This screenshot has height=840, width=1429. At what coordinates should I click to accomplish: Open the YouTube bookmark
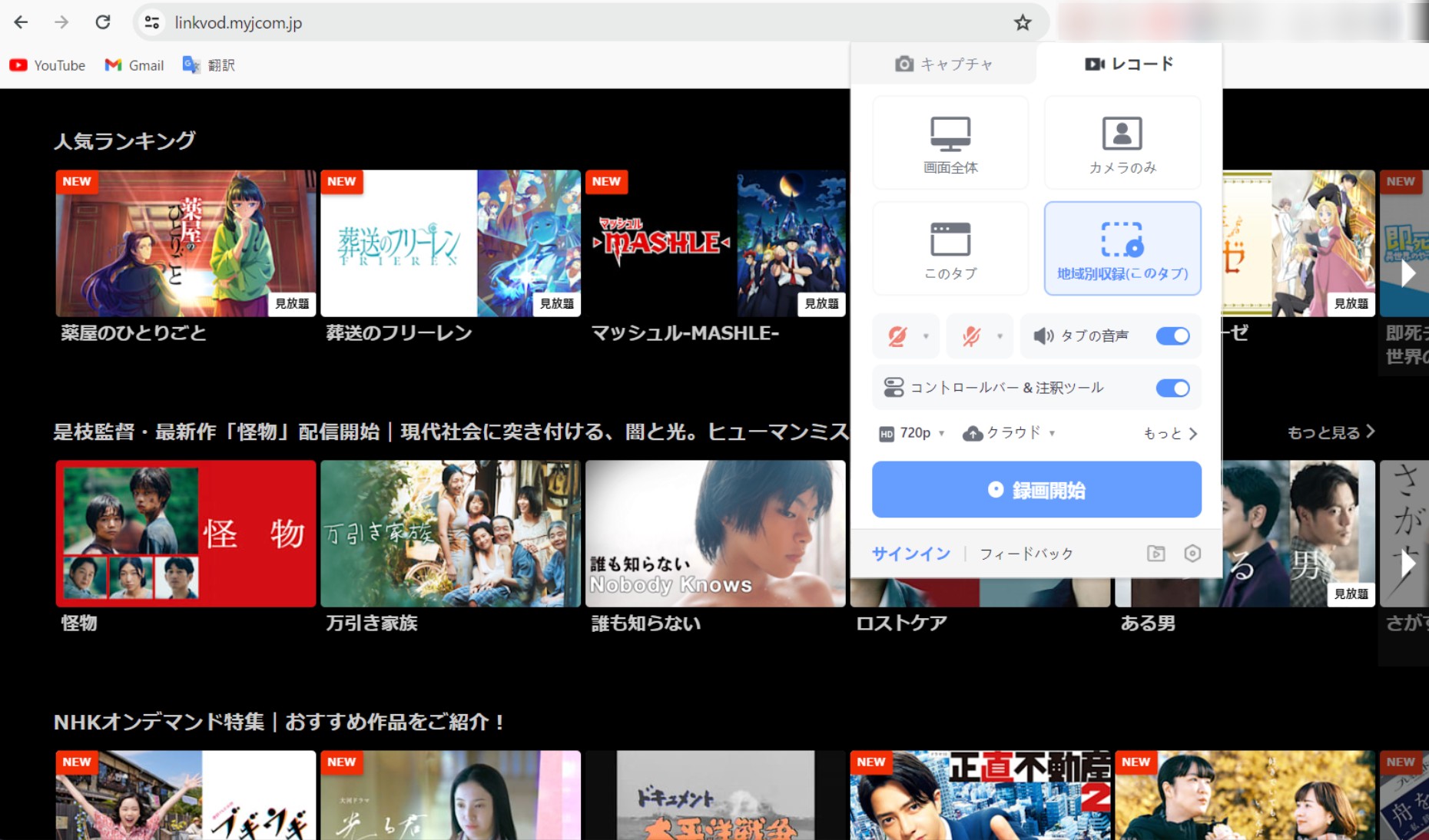[x=48, y=65]
